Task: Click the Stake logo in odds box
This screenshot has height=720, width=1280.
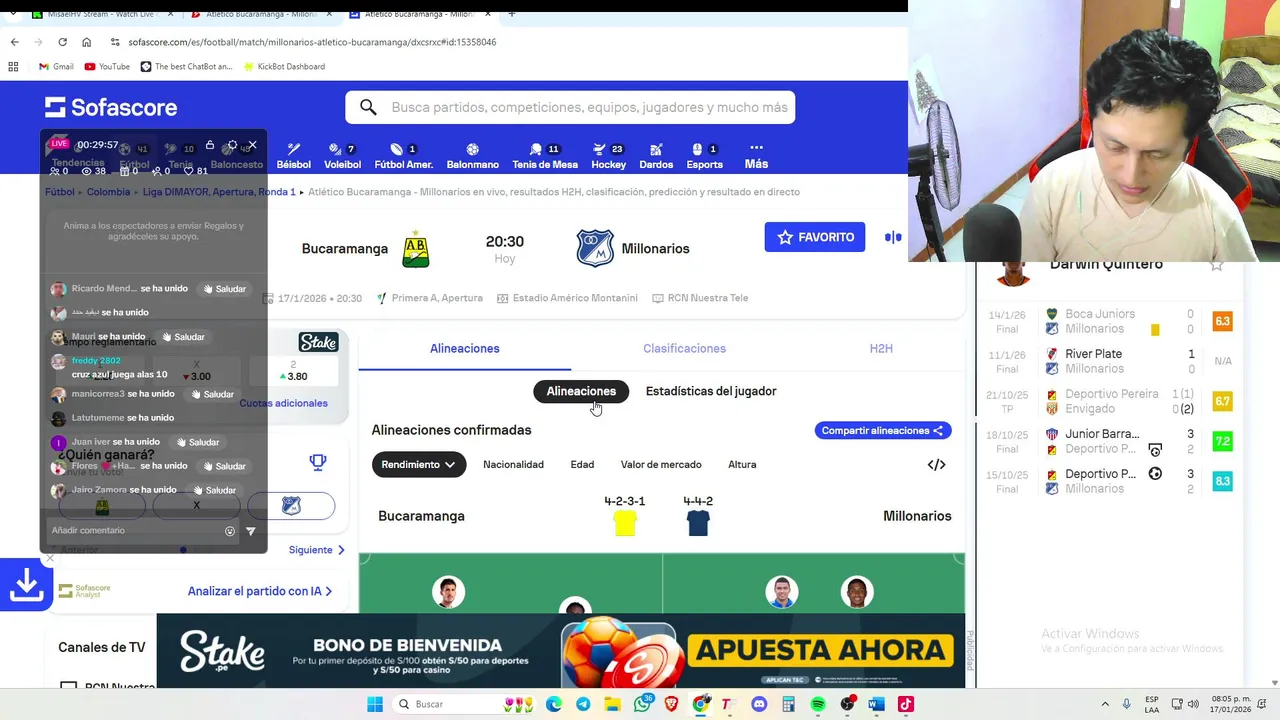Action: 318,342
